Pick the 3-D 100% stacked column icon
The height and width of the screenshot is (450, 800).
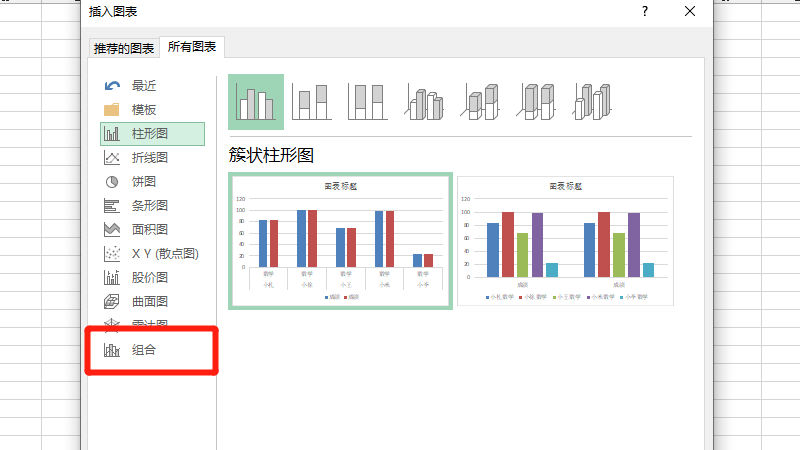[537, 102]
